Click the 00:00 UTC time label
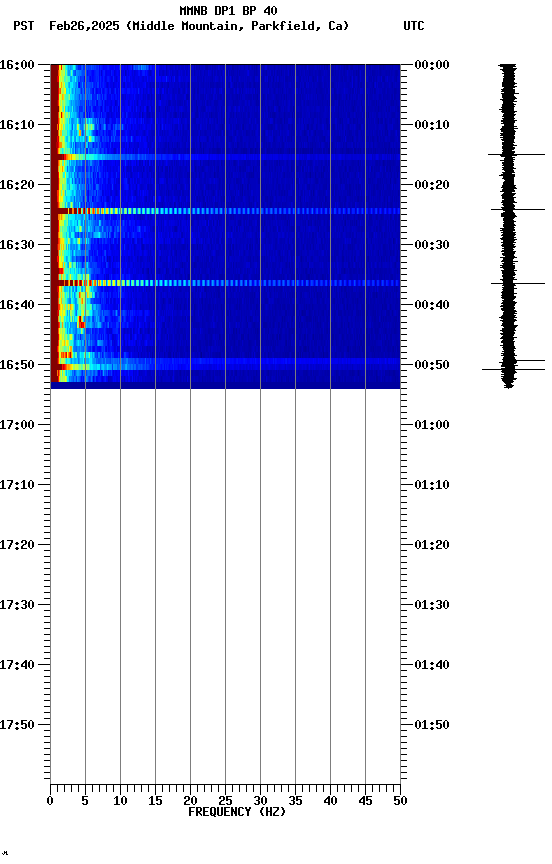 point(432,65)
